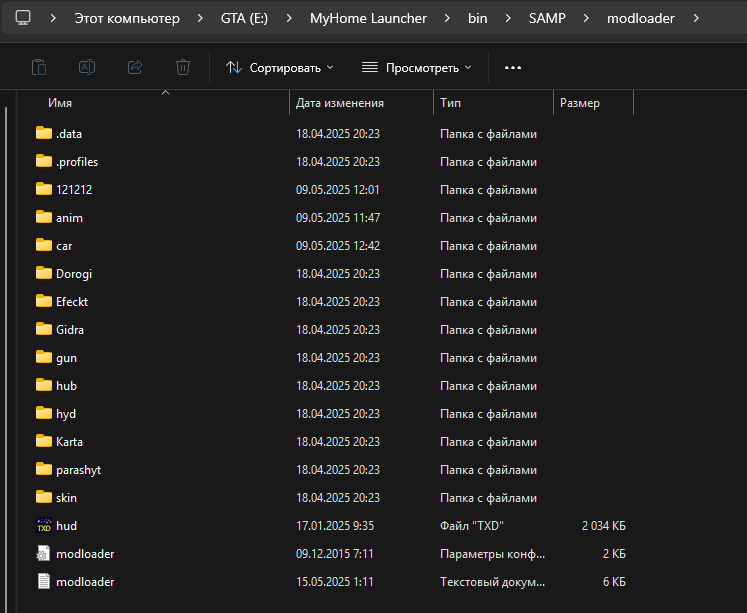Screen dimensions: 747x613
Task: Click the car folder icon
Action: (44, 245)
